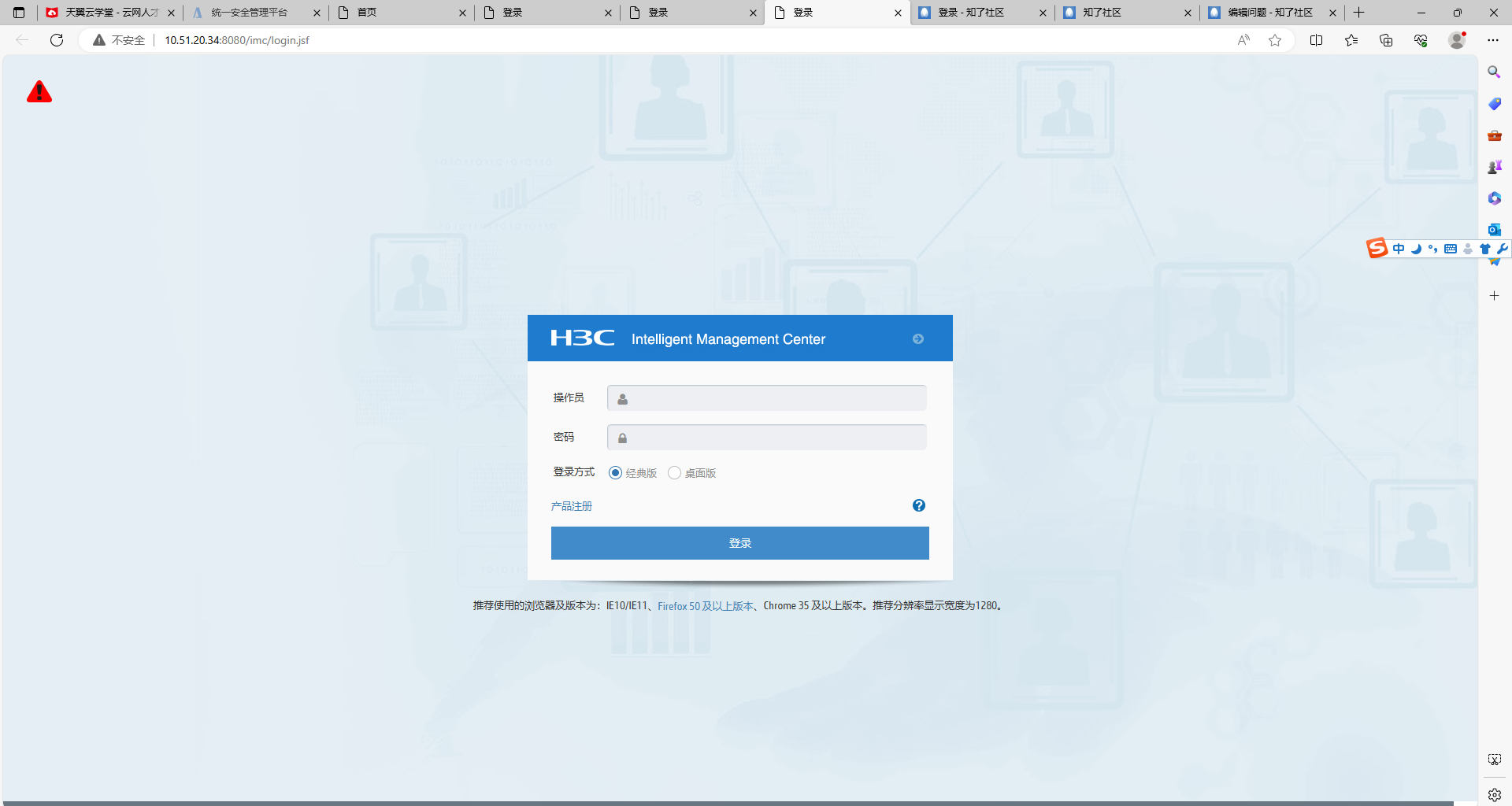Switch to the 统一安全管理平台 tab

coord(255,13)
